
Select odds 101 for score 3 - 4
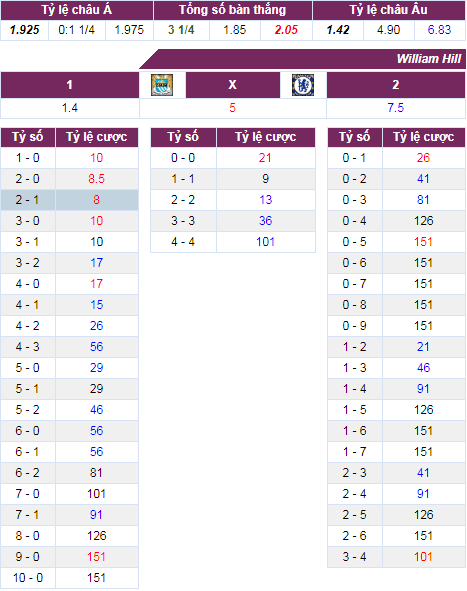(x=423, y=557)
